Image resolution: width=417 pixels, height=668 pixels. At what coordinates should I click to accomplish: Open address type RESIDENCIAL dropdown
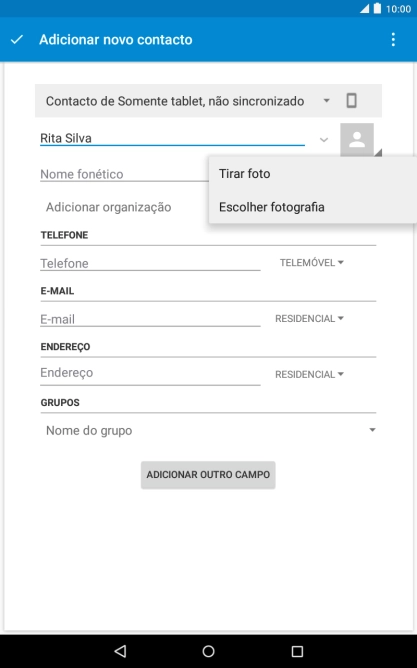tap(309, 374)
